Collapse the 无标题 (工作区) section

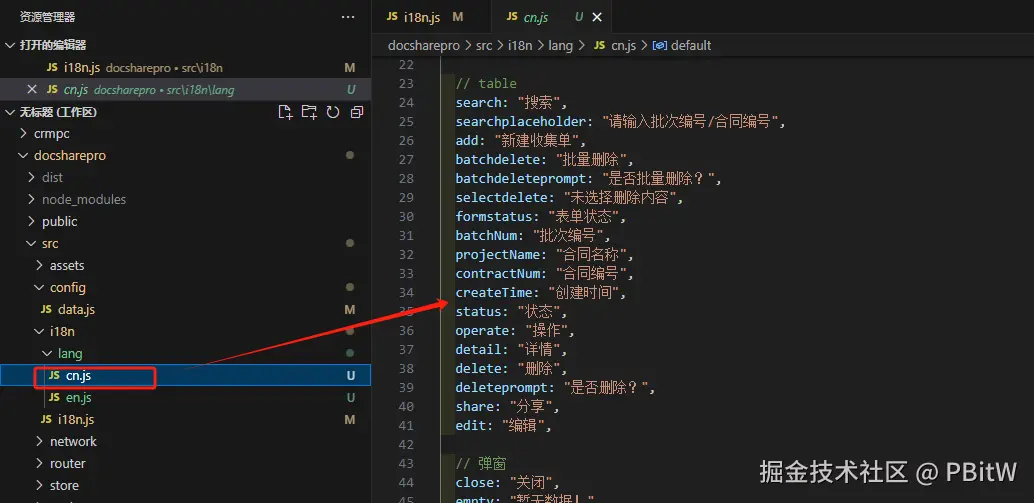(10, 112)
